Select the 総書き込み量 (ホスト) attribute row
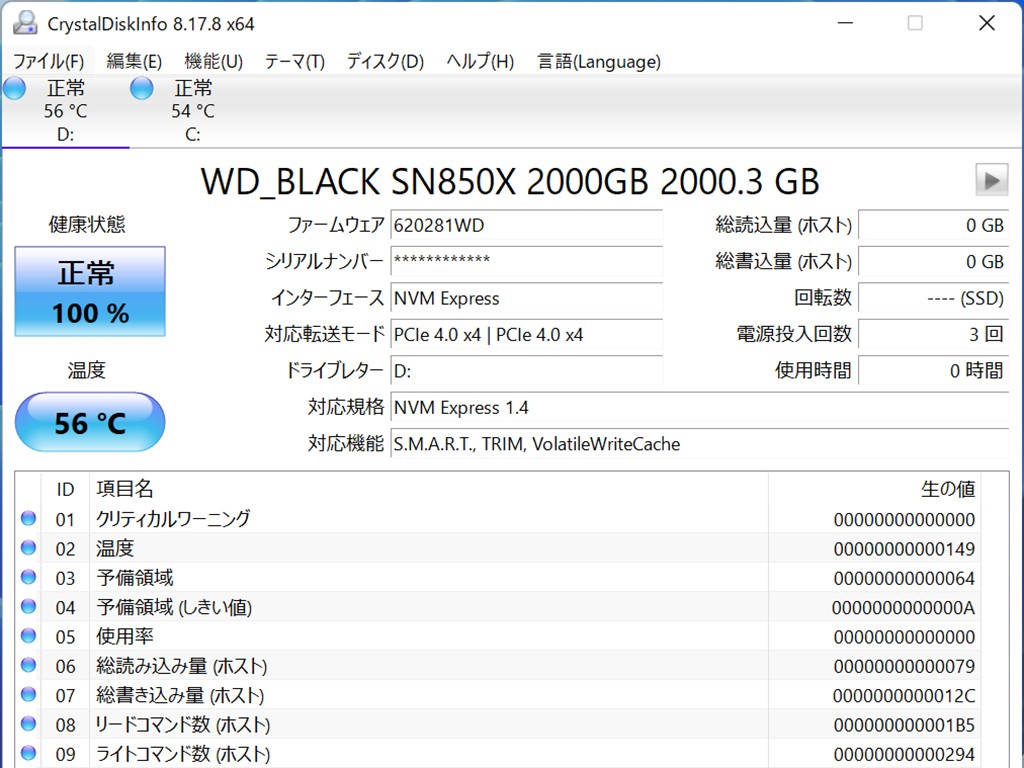Screen dimensions: 1024x768 [x=400, y=695]
